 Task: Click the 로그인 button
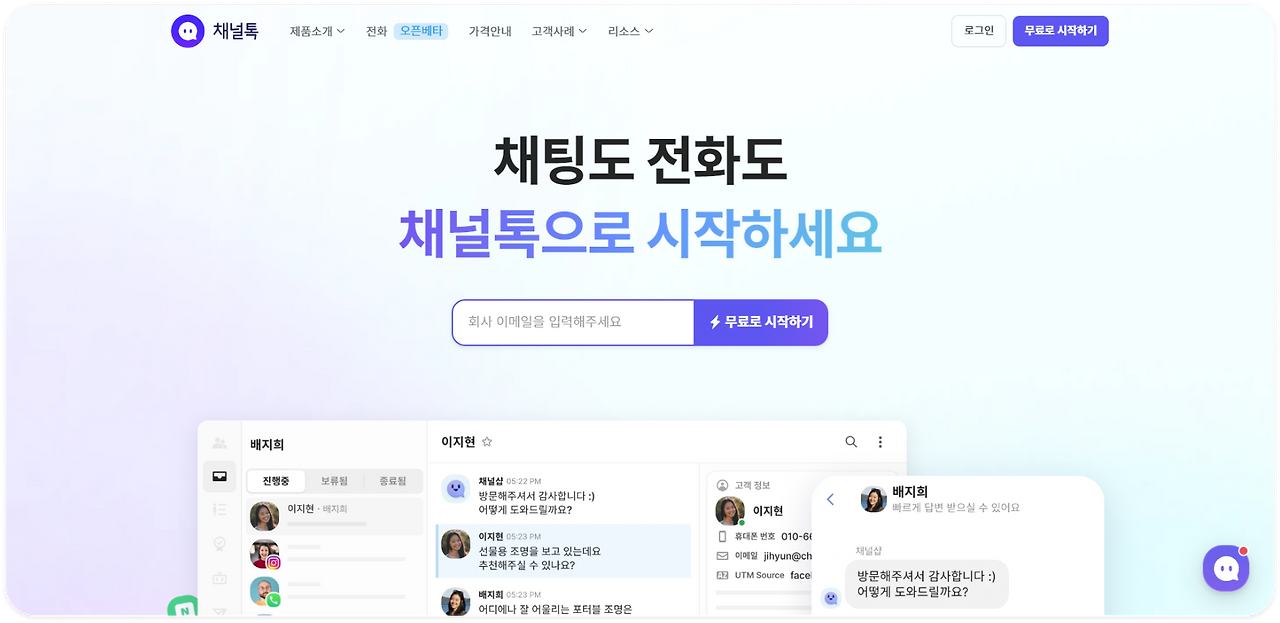(x=978, y=31)
